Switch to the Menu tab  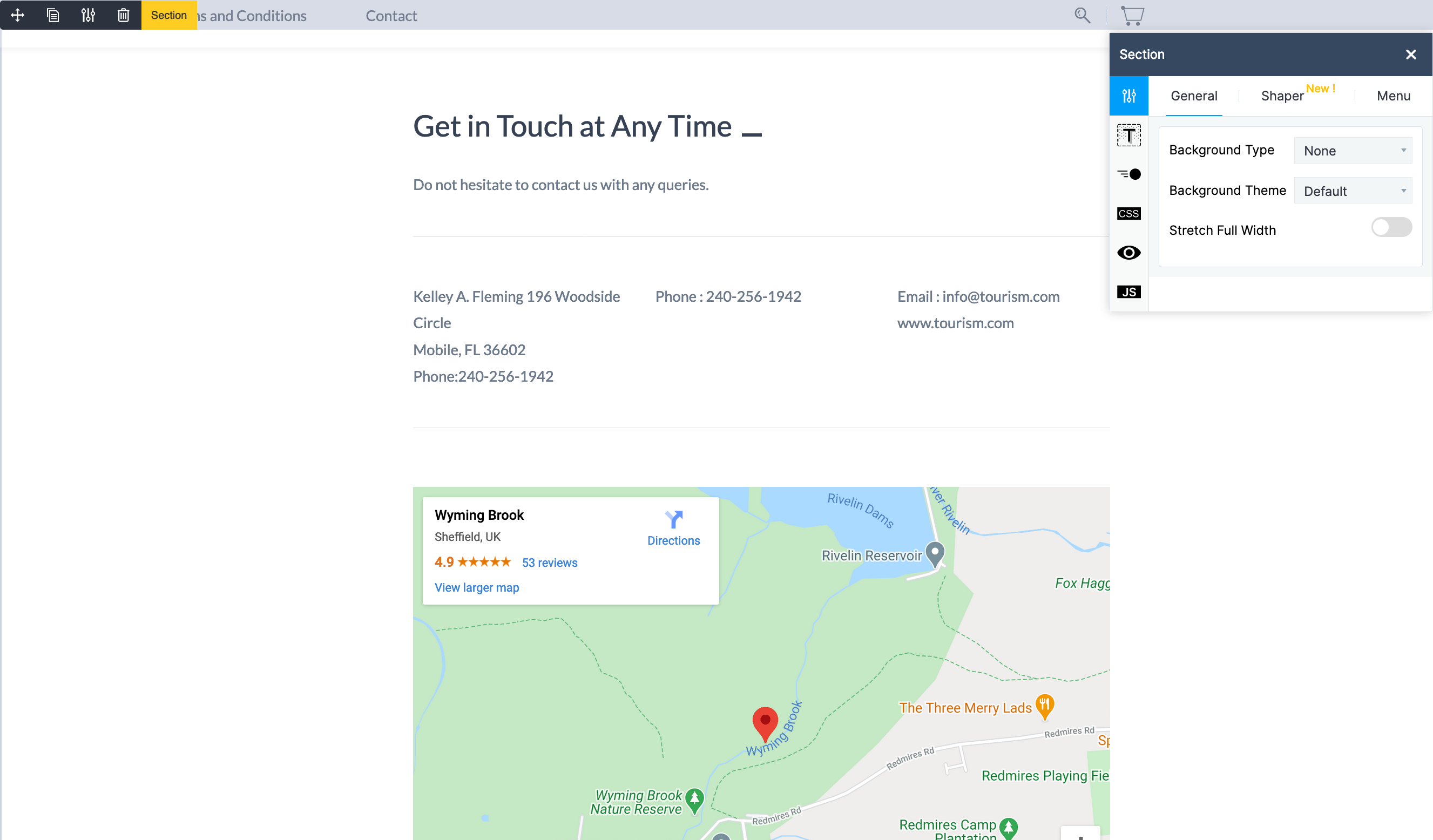(x=1393, y=96)
